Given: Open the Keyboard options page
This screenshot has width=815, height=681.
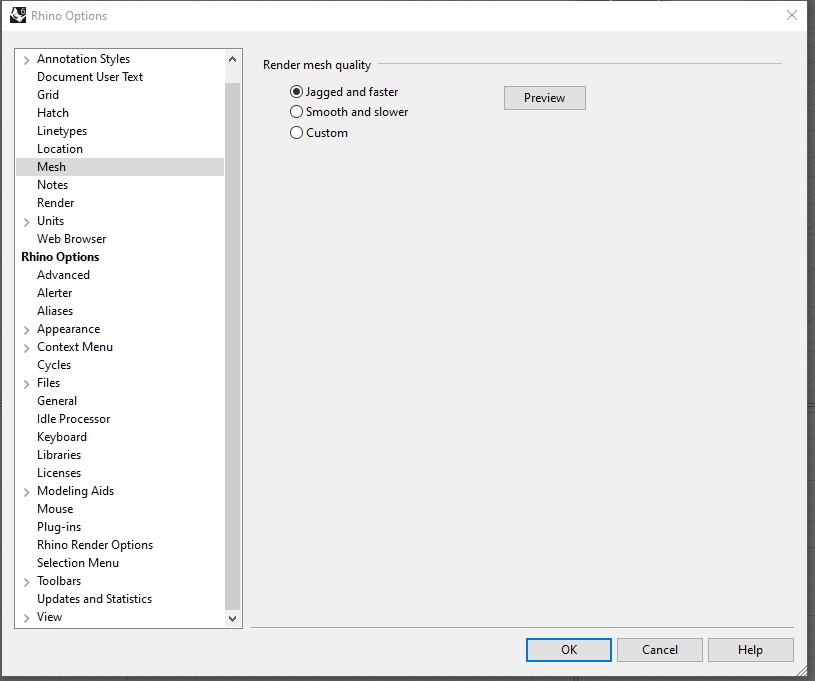Looking at the screenshot, I should pos(62,437).
